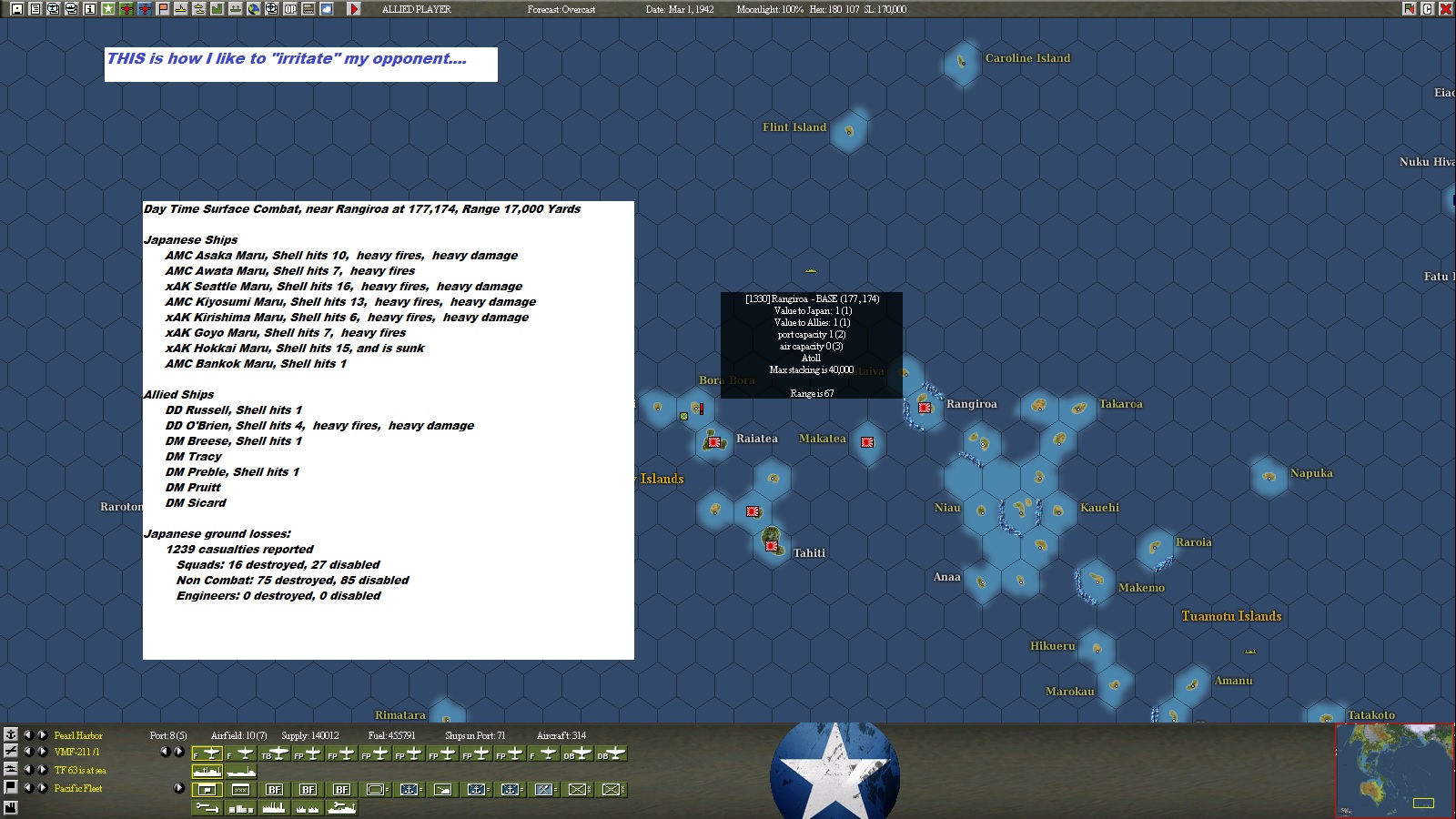Select the highlighted warship task force icon
The width and height of the screenshot is (1456, 819).
pyautogui.click(x=207, y=772)
